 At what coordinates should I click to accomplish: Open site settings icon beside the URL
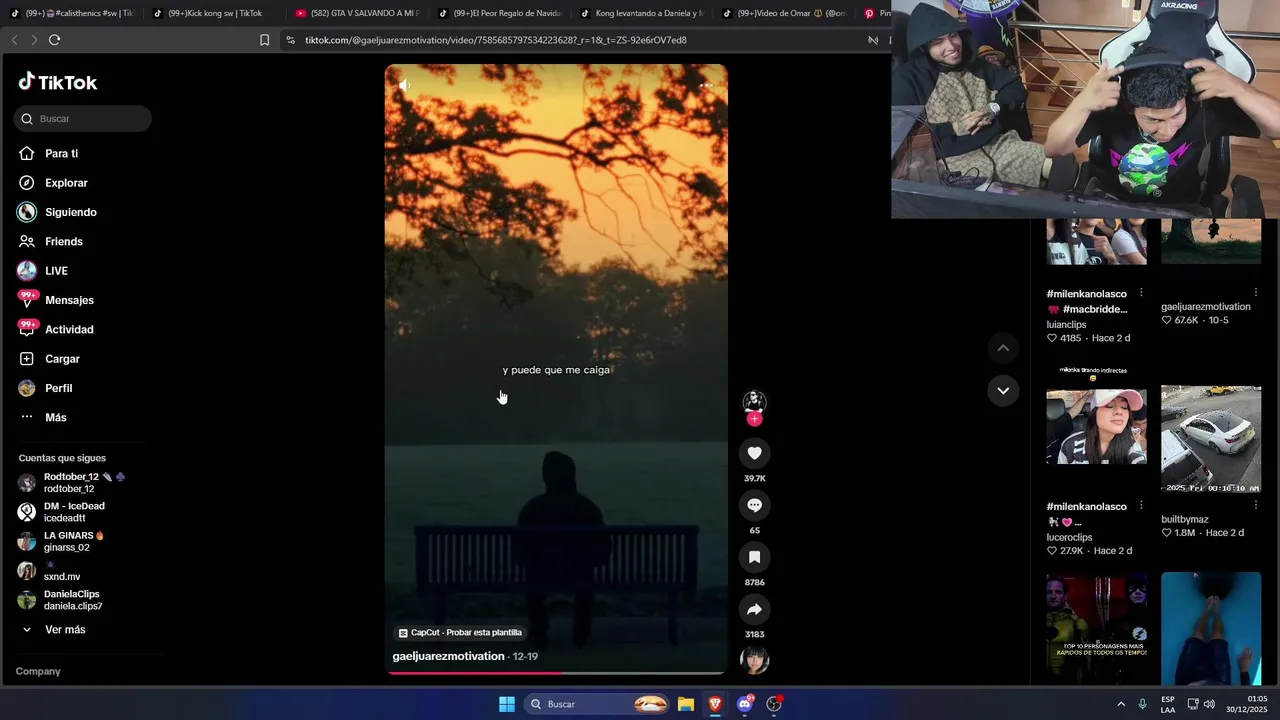[x=290, y=40]
